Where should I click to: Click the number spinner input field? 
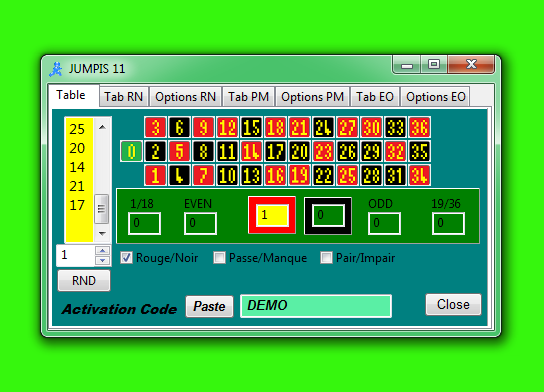[x=76, y=255]
